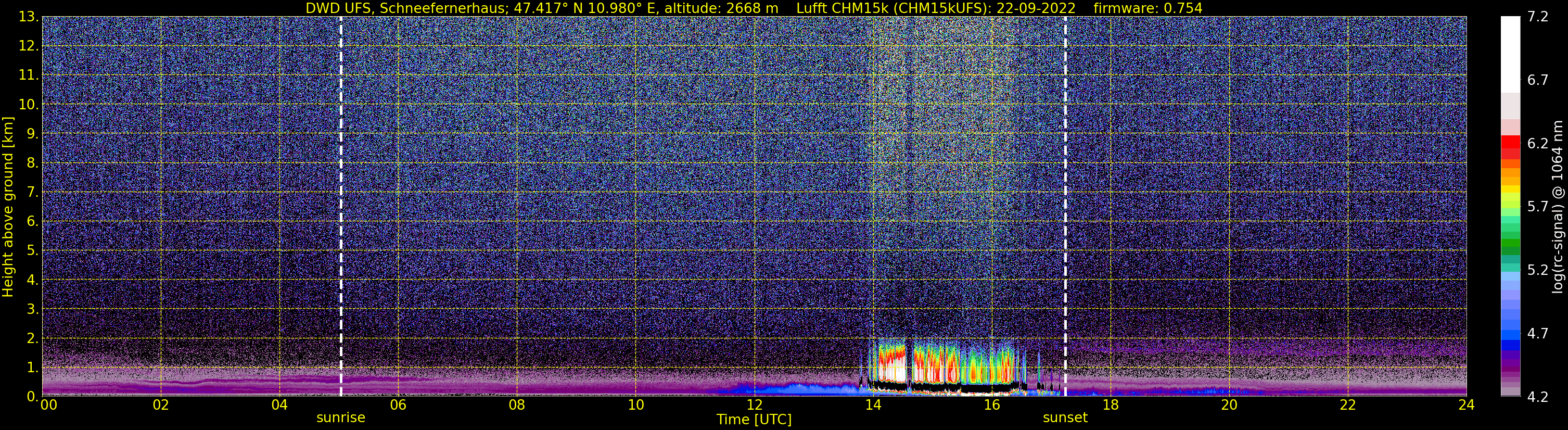This screenshot has width=1568, height=430.
Task: Click the 14 tick label on the time axis
Action: (873, 406)
